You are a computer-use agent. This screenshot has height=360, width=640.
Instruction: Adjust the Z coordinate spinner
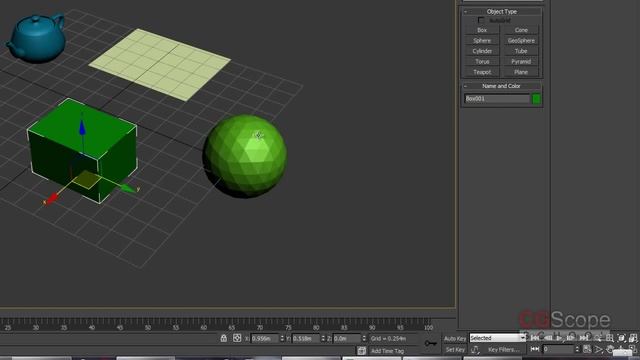pyautogui.click(x=364, y=338)
